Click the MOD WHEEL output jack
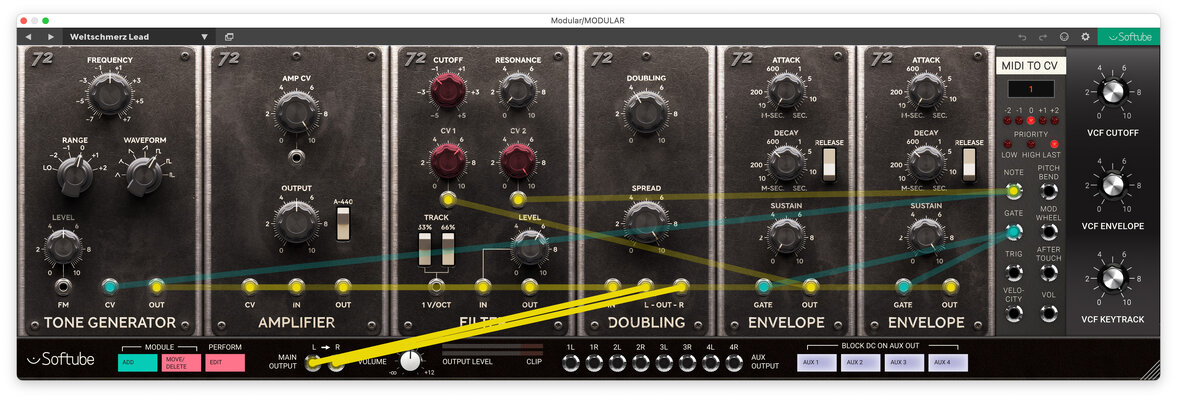The height and width of the screenshot is (400, 1177). pyautogui.click(x=1049, y=233)
